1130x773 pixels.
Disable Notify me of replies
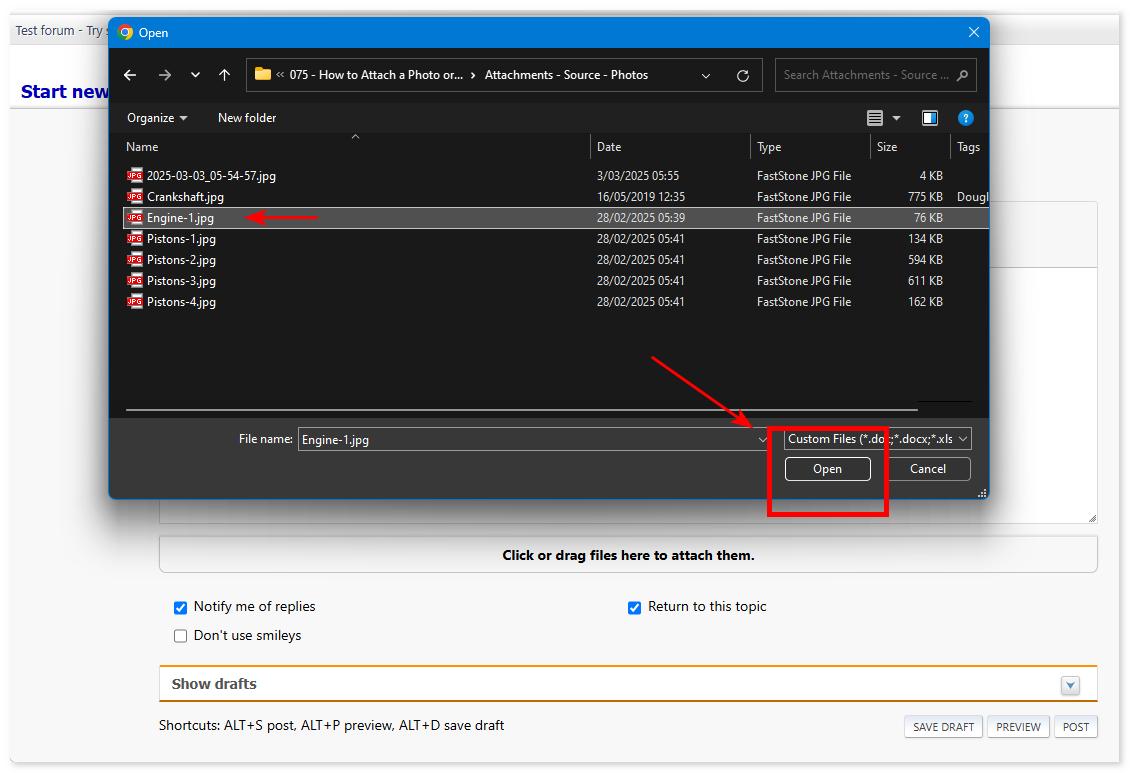point(180,607)
